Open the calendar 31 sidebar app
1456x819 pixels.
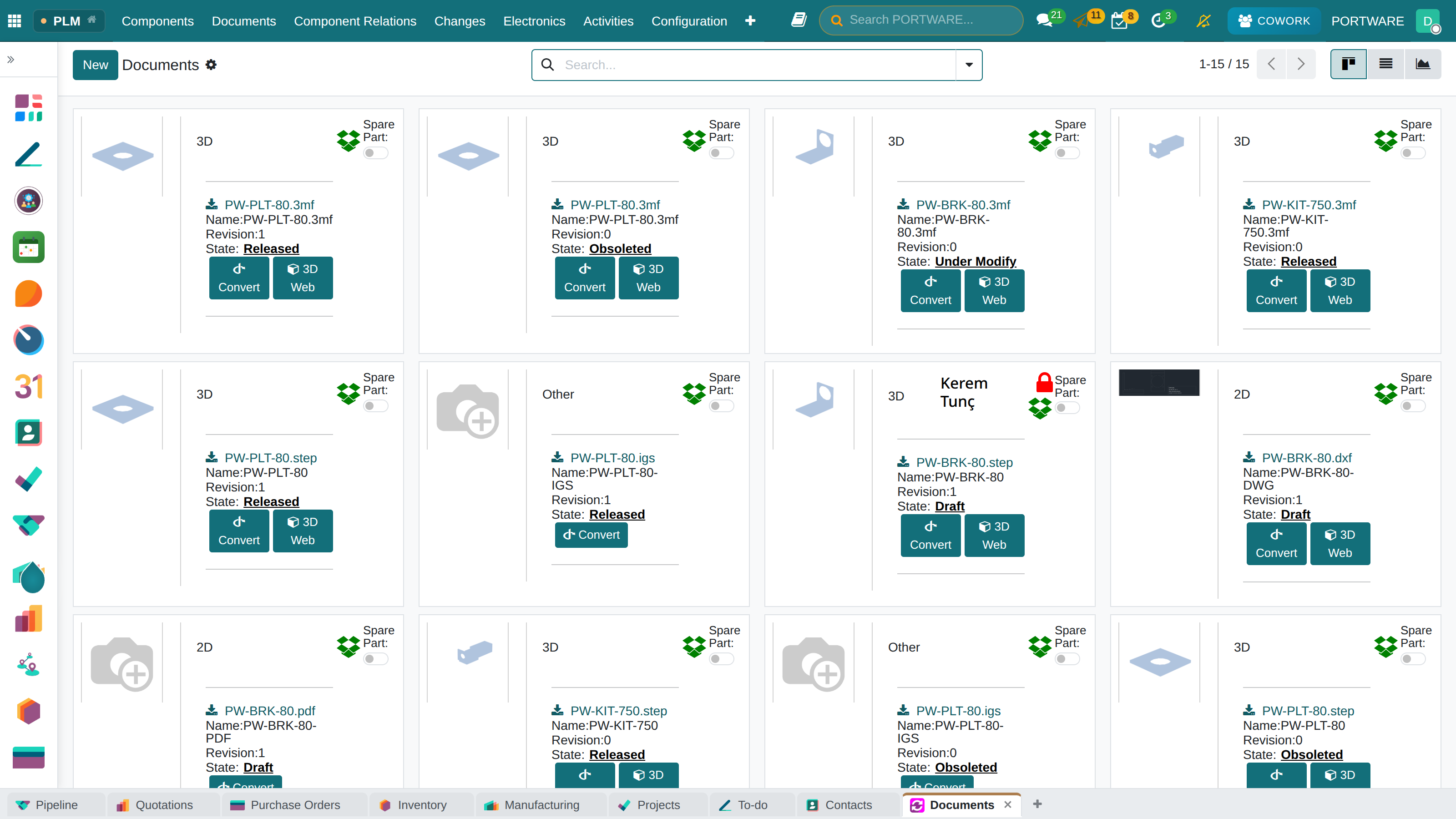[28, 387]
